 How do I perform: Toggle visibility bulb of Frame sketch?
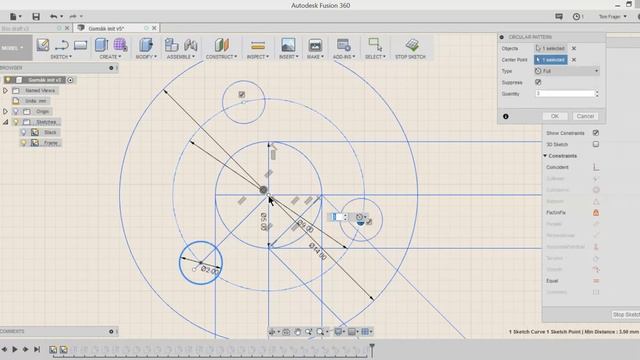pyautogui.click(x=24, y=143)
